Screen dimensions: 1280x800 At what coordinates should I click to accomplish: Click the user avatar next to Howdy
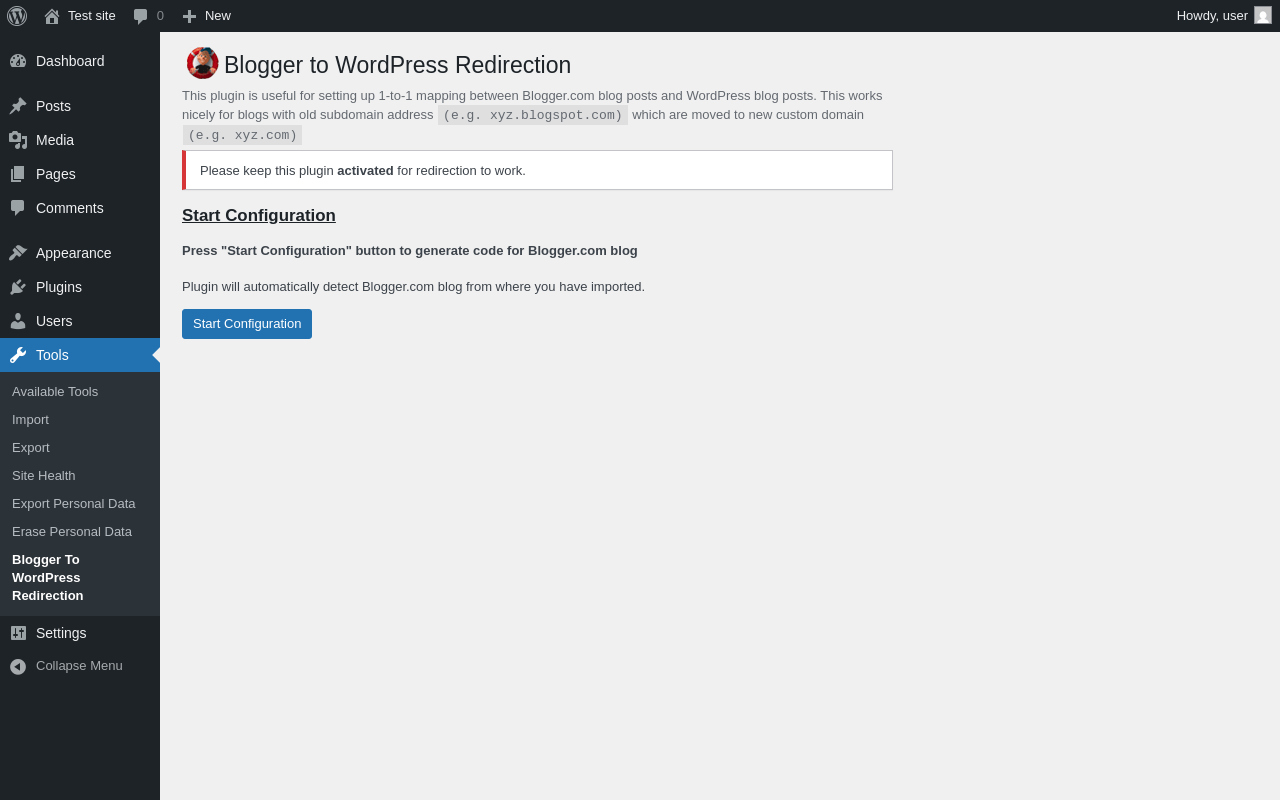tap(1263, 15)
